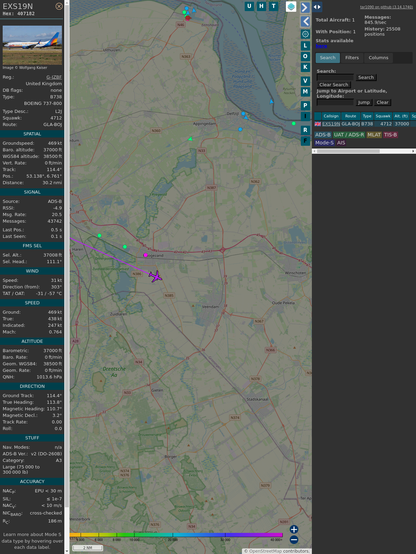Viewport: 416px width, 554px height.
Task: Toggle the M map option button
Action: pos(305,92)
